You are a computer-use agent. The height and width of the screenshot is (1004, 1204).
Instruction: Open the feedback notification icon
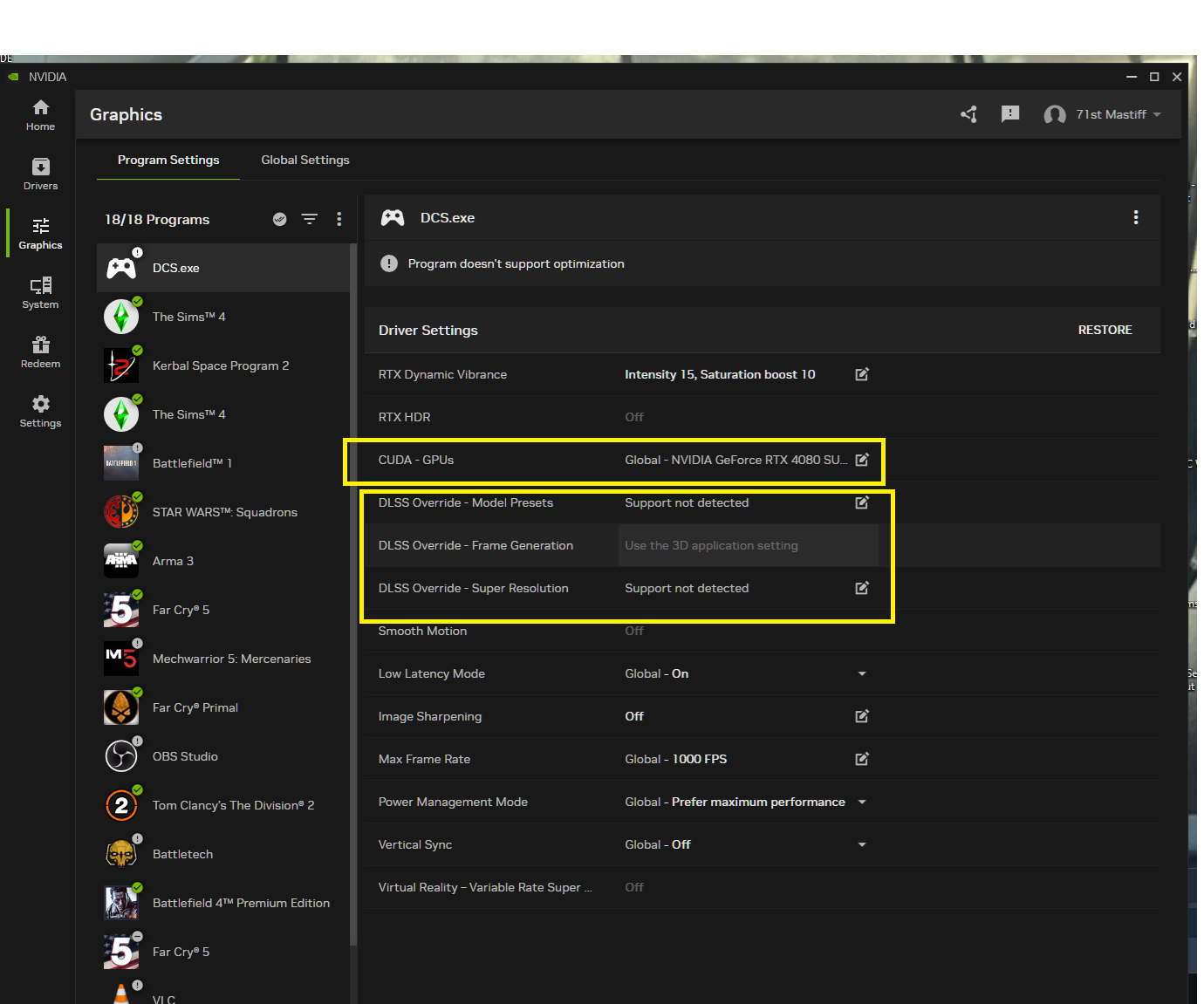1010,114
